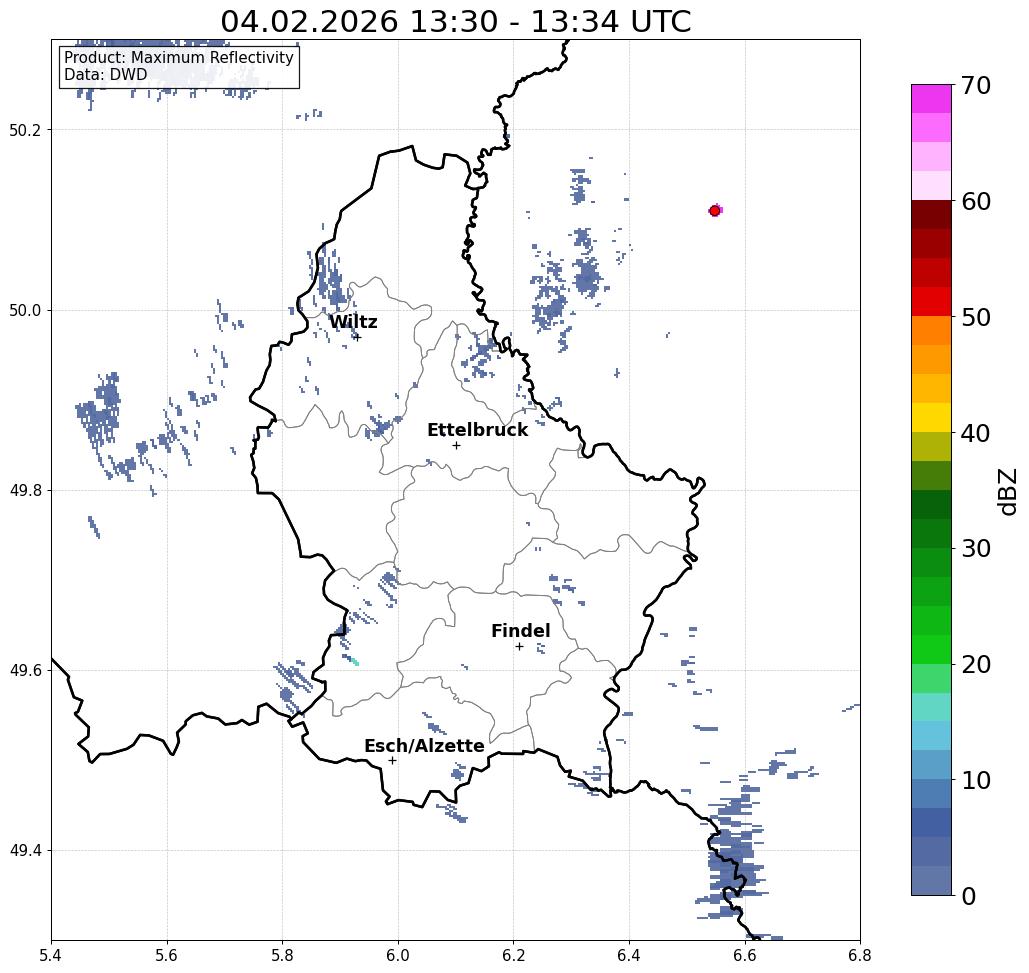Click the colorbar tick label 70
The width and height of the screenshot is (1029, 973).
pos(975,85)
